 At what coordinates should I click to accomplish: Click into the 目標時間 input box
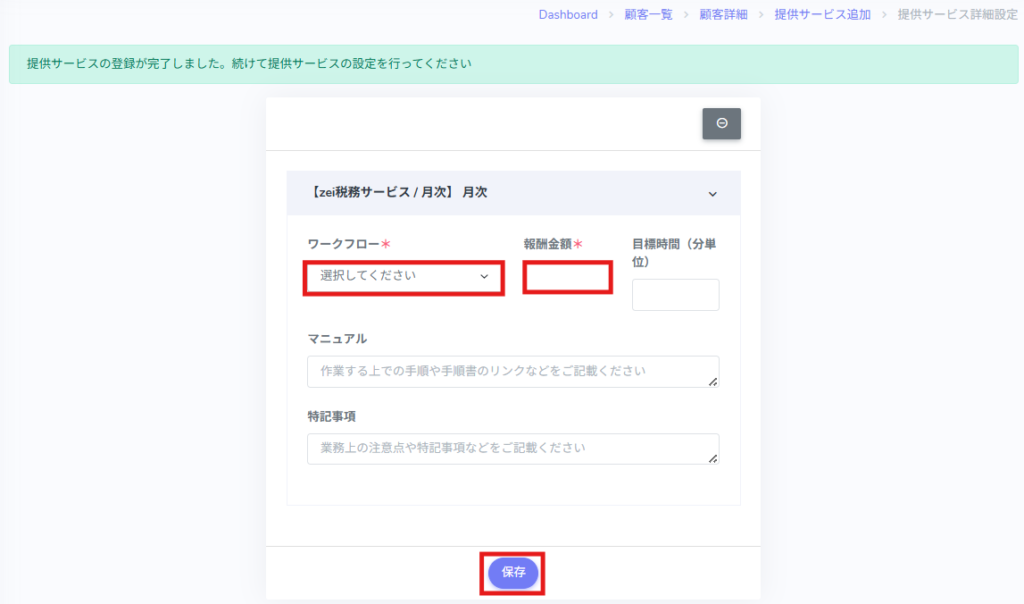(675, 295)
